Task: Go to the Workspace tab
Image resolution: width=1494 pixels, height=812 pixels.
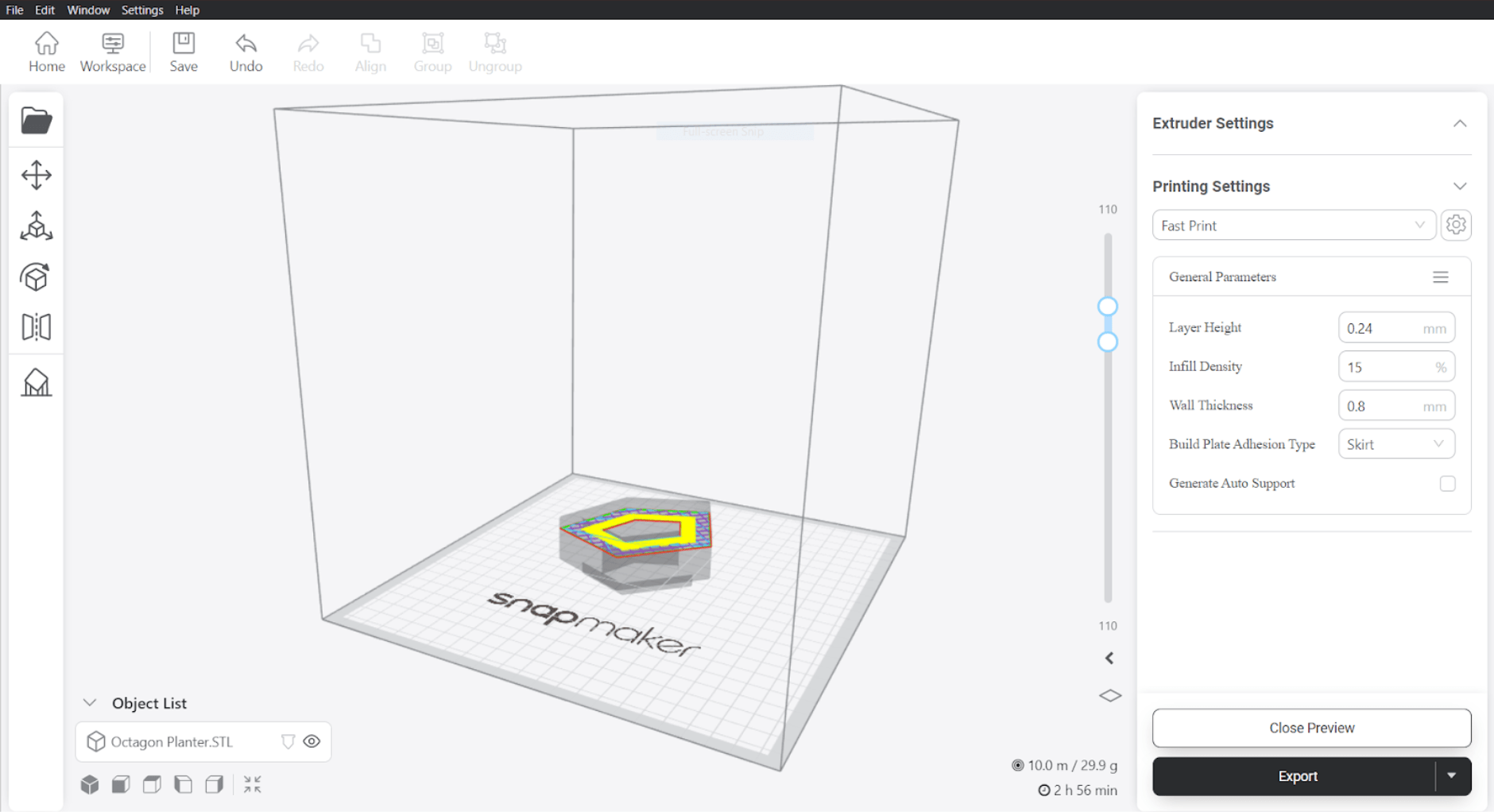Action: pyautogui.click(x=112, y=52)
